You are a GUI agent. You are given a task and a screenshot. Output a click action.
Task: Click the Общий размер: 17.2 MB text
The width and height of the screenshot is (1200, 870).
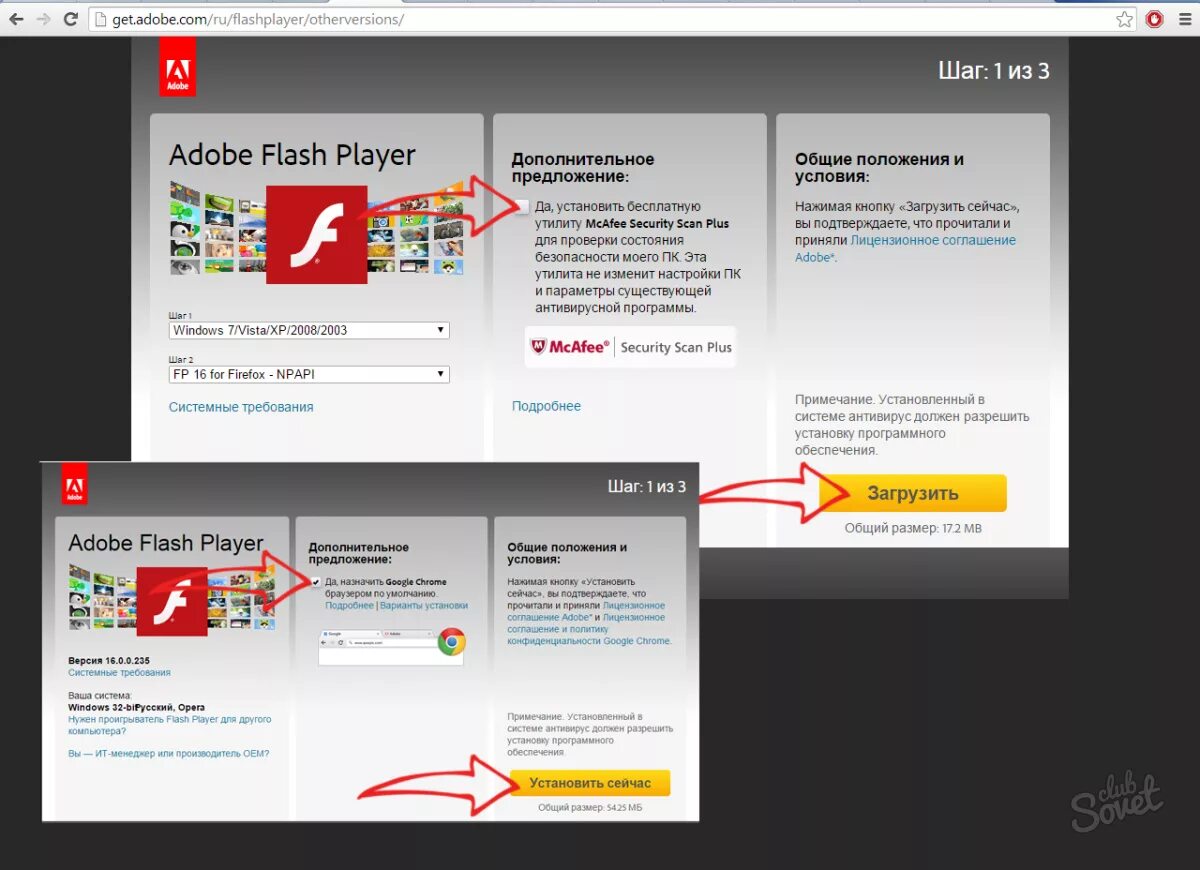(913, 528)
